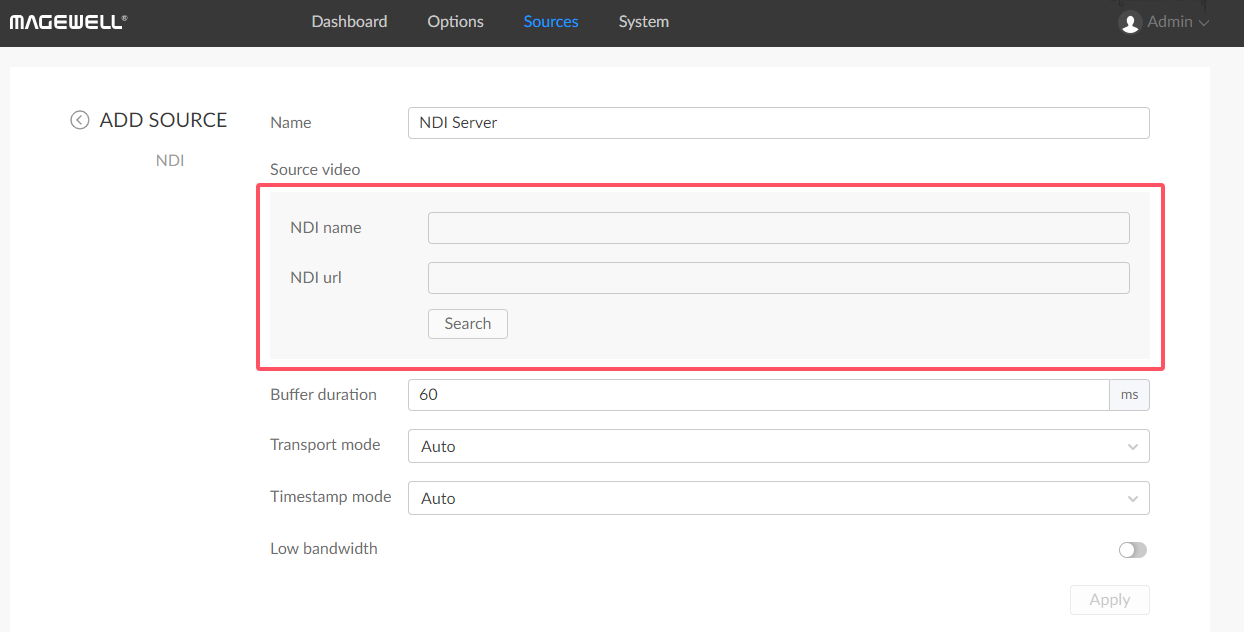This screenshot has width=1244, height=632.
Task: Open the Options tab
Action: (455, 22)
